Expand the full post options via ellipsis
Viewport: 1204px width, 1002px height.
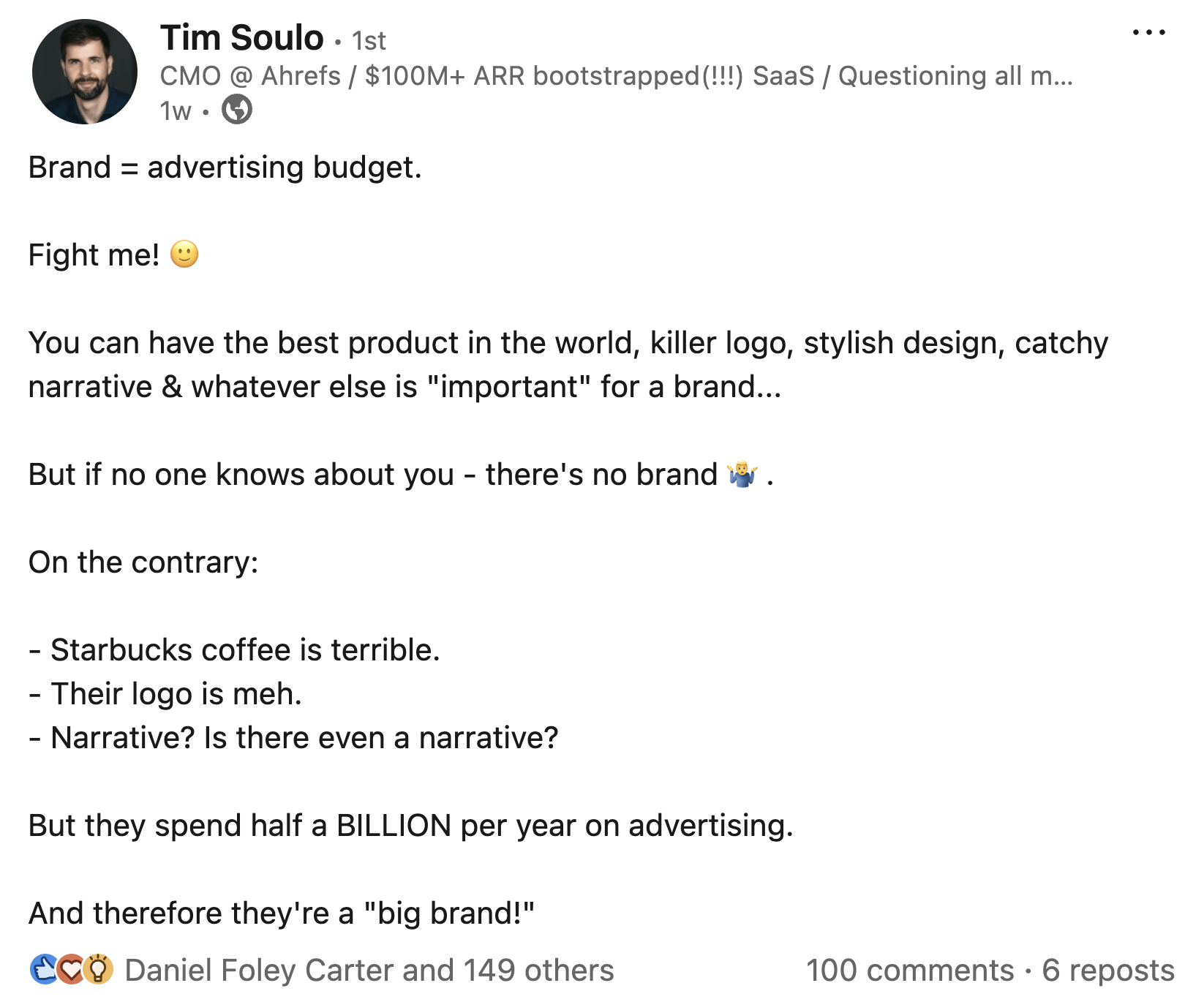[1148, 32]
